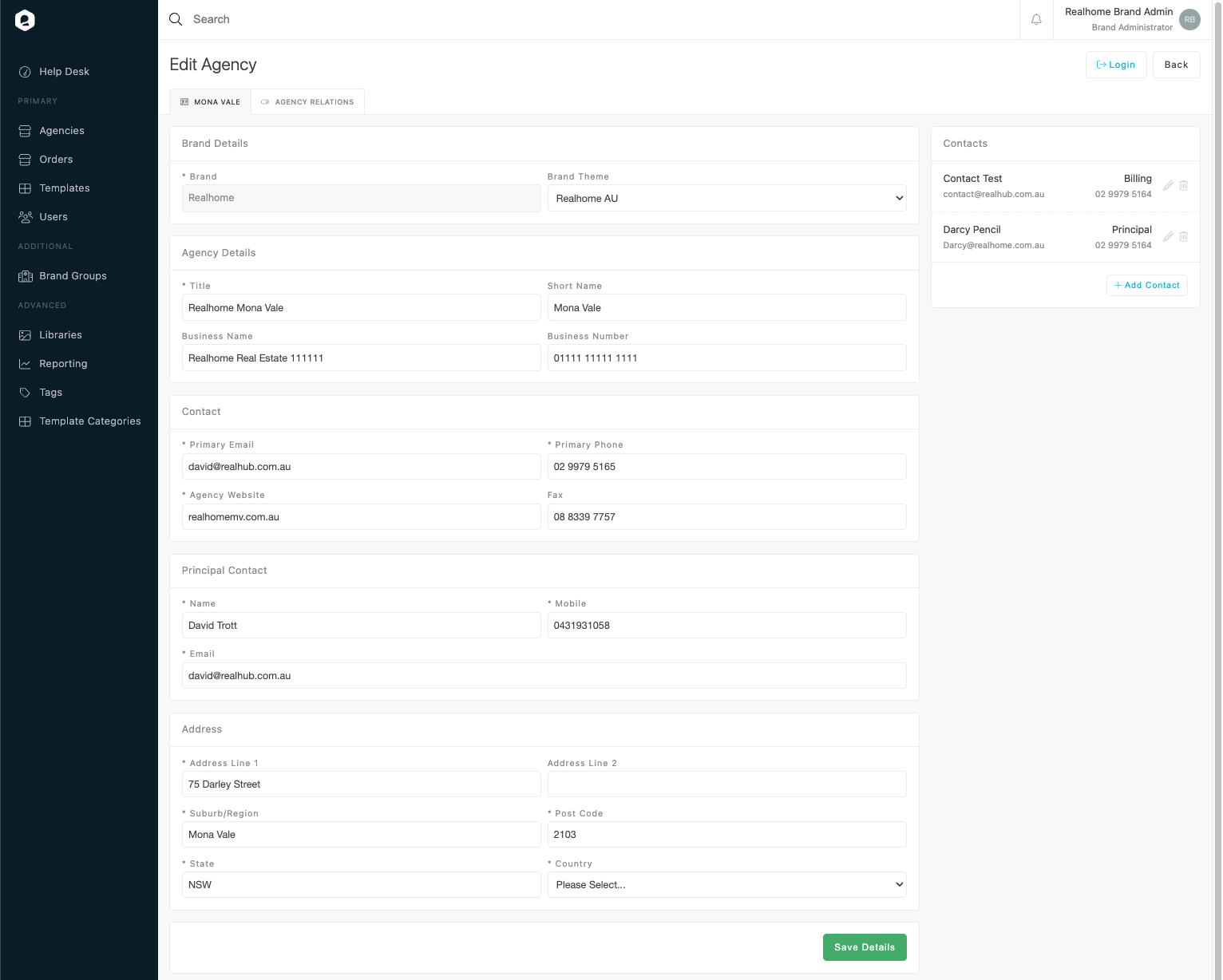The width and height of the screenshot is (1223, 980).
Task: Open notifications bell
Action: pyautogui.click(x=1036, y=19)
